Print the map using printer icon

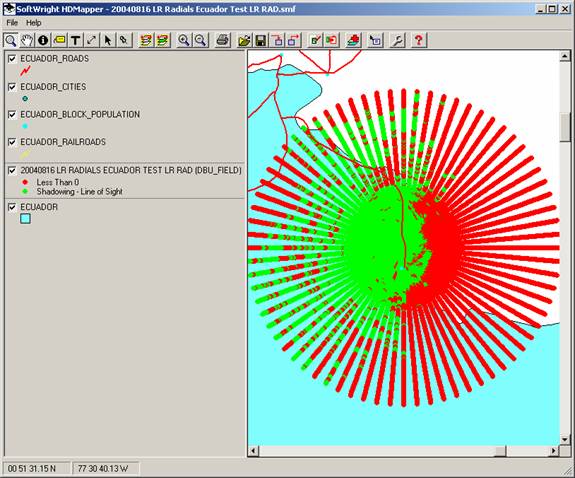223,40
